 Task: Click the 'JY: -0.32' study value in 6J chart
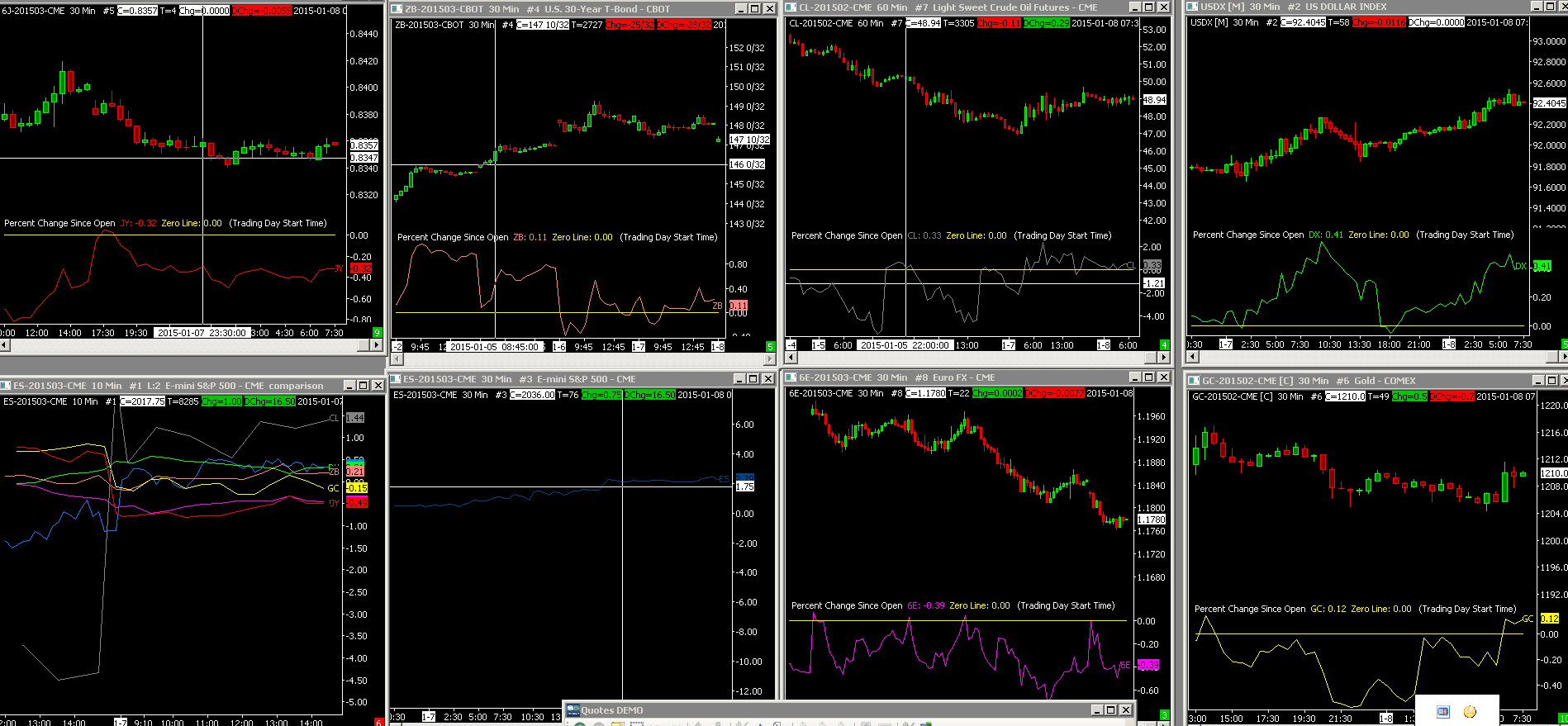coord(138,223)
